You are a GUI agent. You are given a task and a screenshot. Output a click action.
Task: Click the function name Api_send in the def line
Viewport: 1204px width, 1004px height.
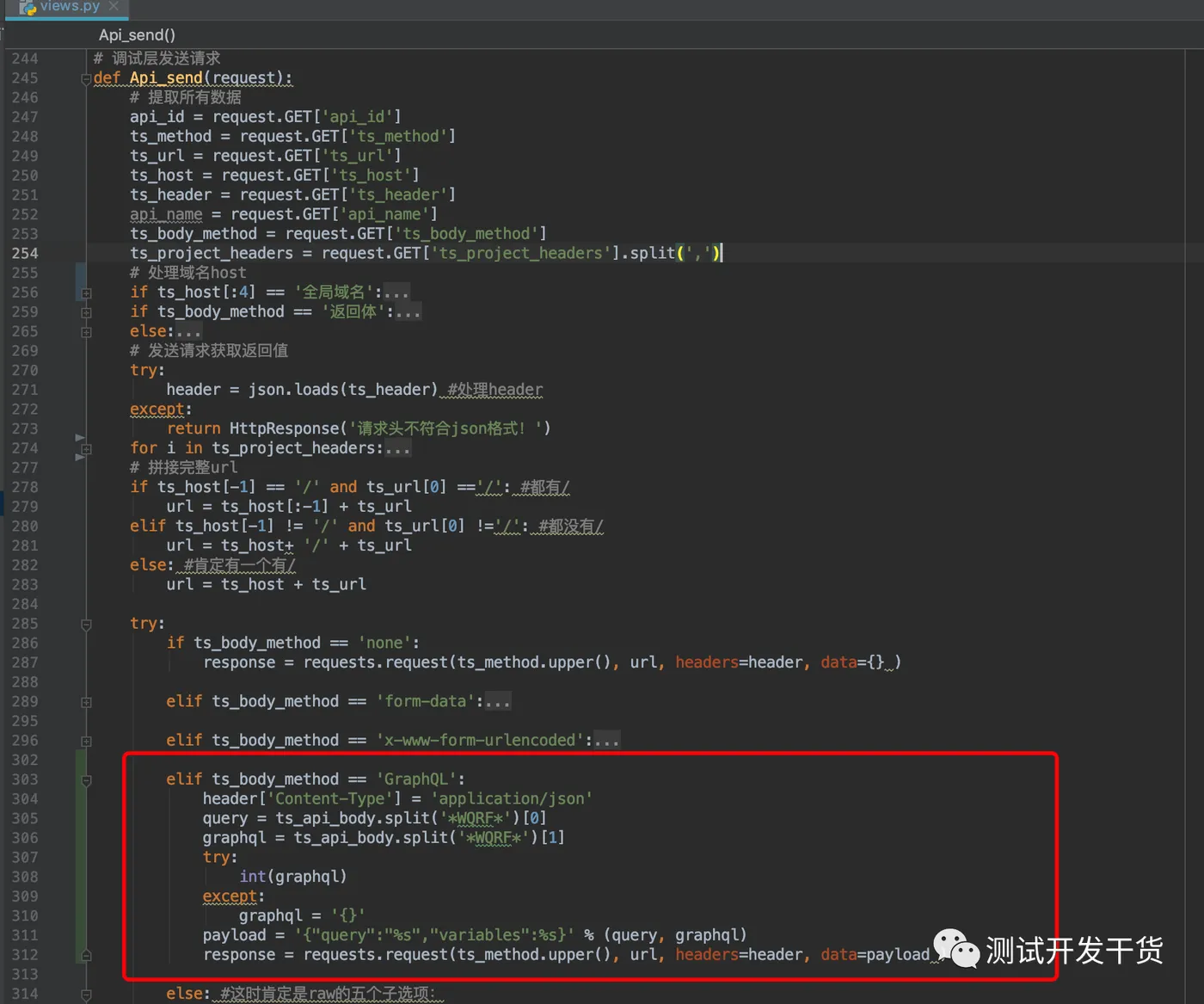[x=166, y=77]
